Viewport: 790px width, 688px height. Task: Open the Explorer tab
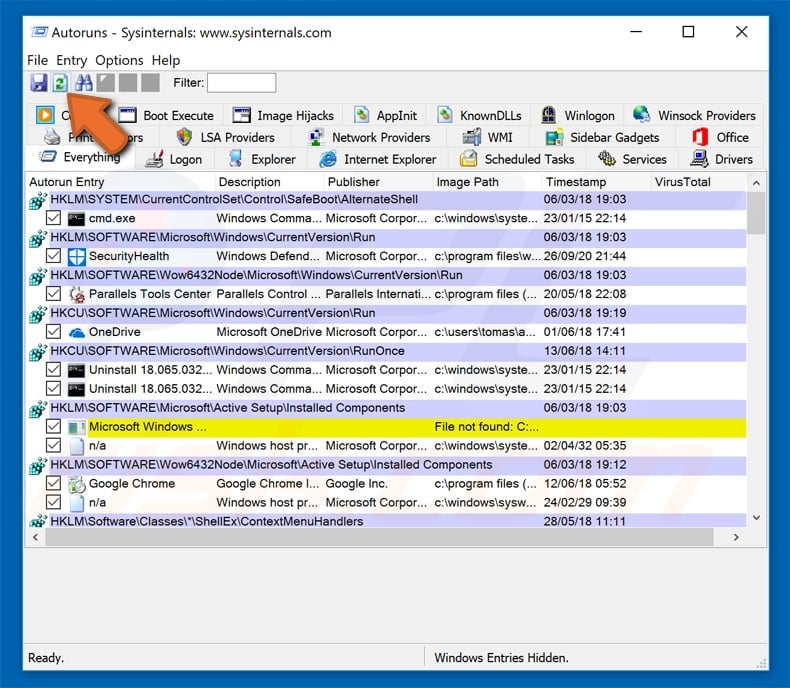(x=262, y=160)
